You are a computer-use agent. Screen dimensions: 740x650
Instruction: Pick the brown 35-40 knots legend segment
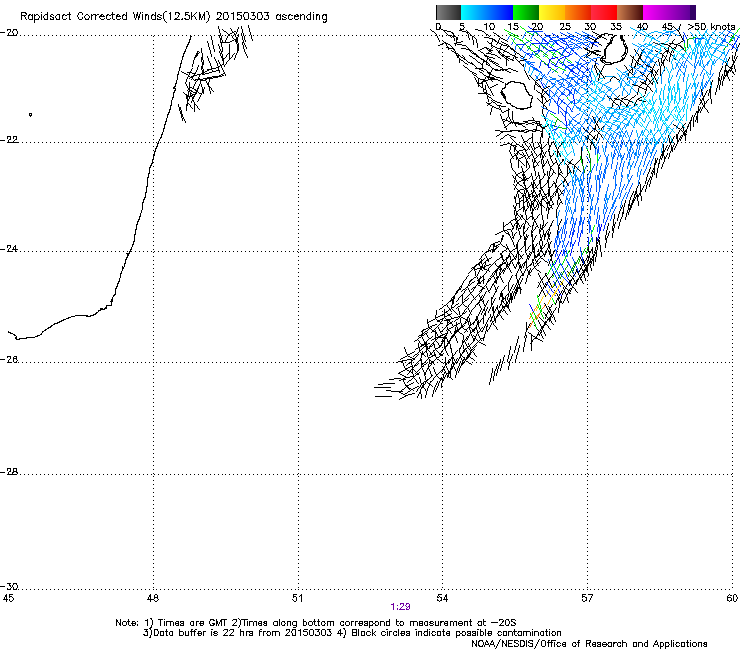[x=630, y=12]
